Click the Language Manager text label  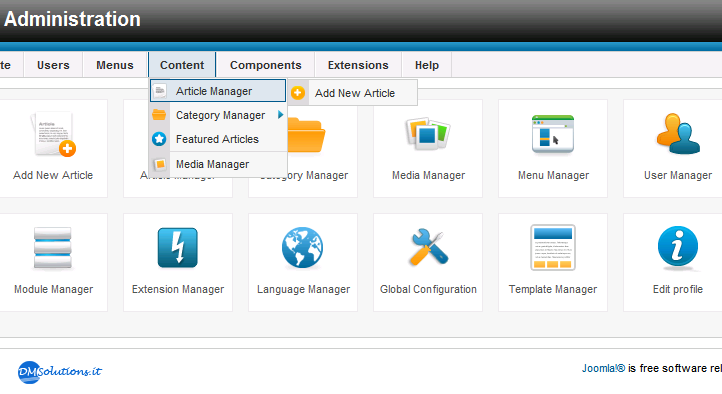click(303, 289)
